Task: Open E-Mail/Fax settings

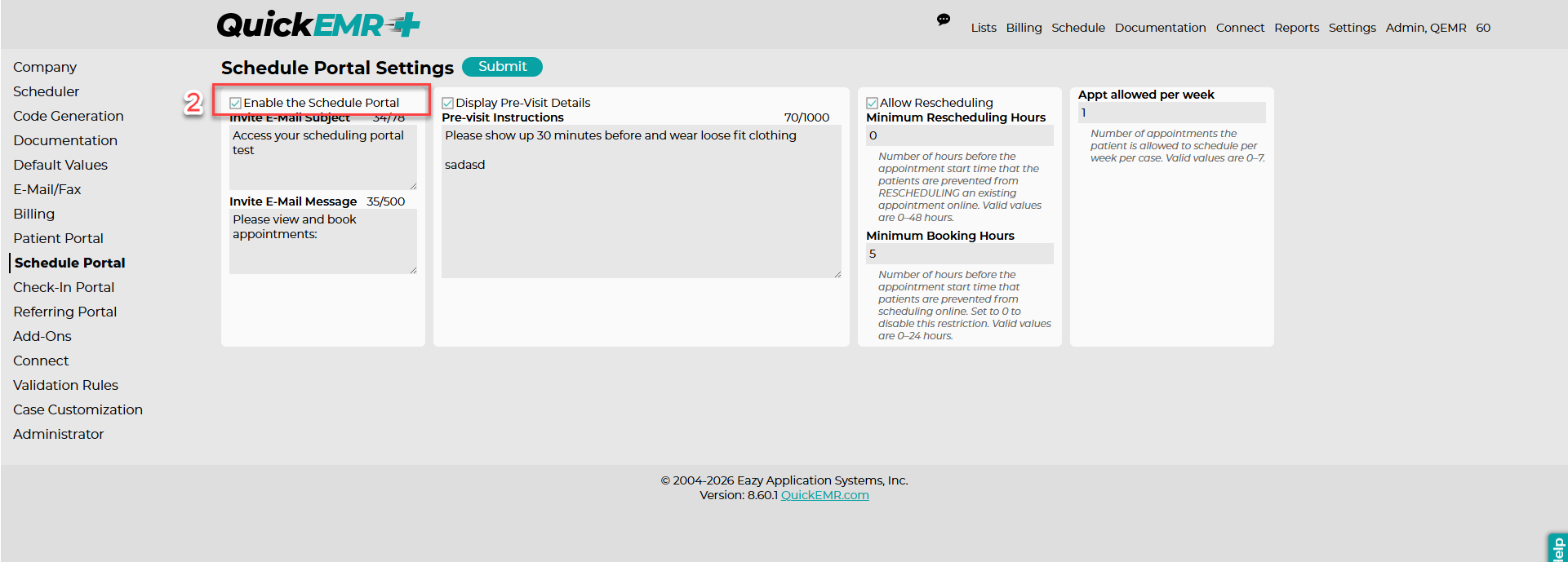Action: click(x=47, y=189)
